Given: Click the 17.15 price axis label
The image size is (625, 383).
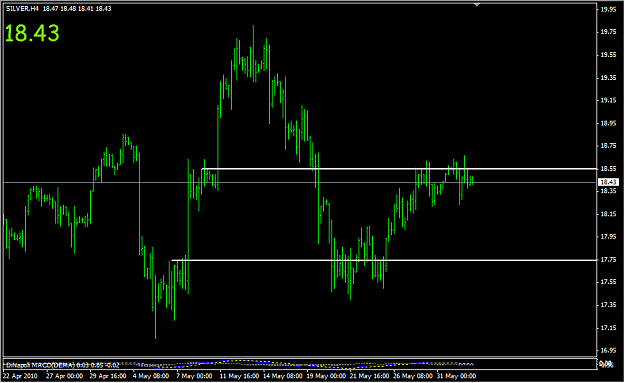Looking at the screenshot, I should [608, 328].
